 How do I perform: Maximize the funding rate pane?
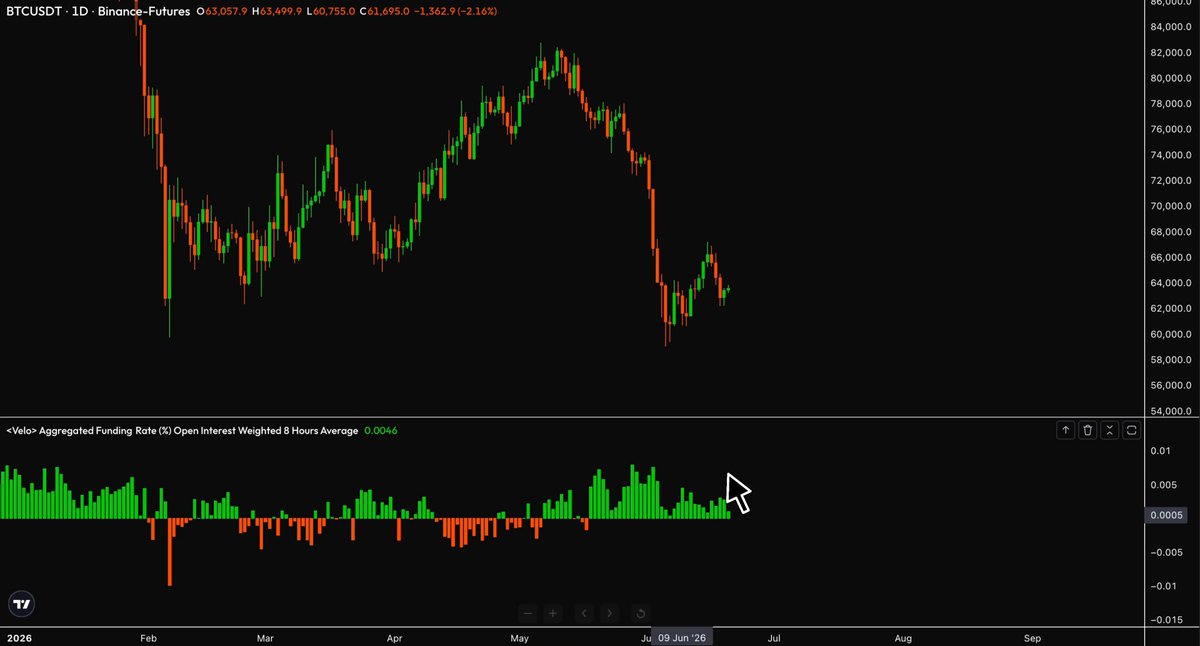pos(1132,430)
